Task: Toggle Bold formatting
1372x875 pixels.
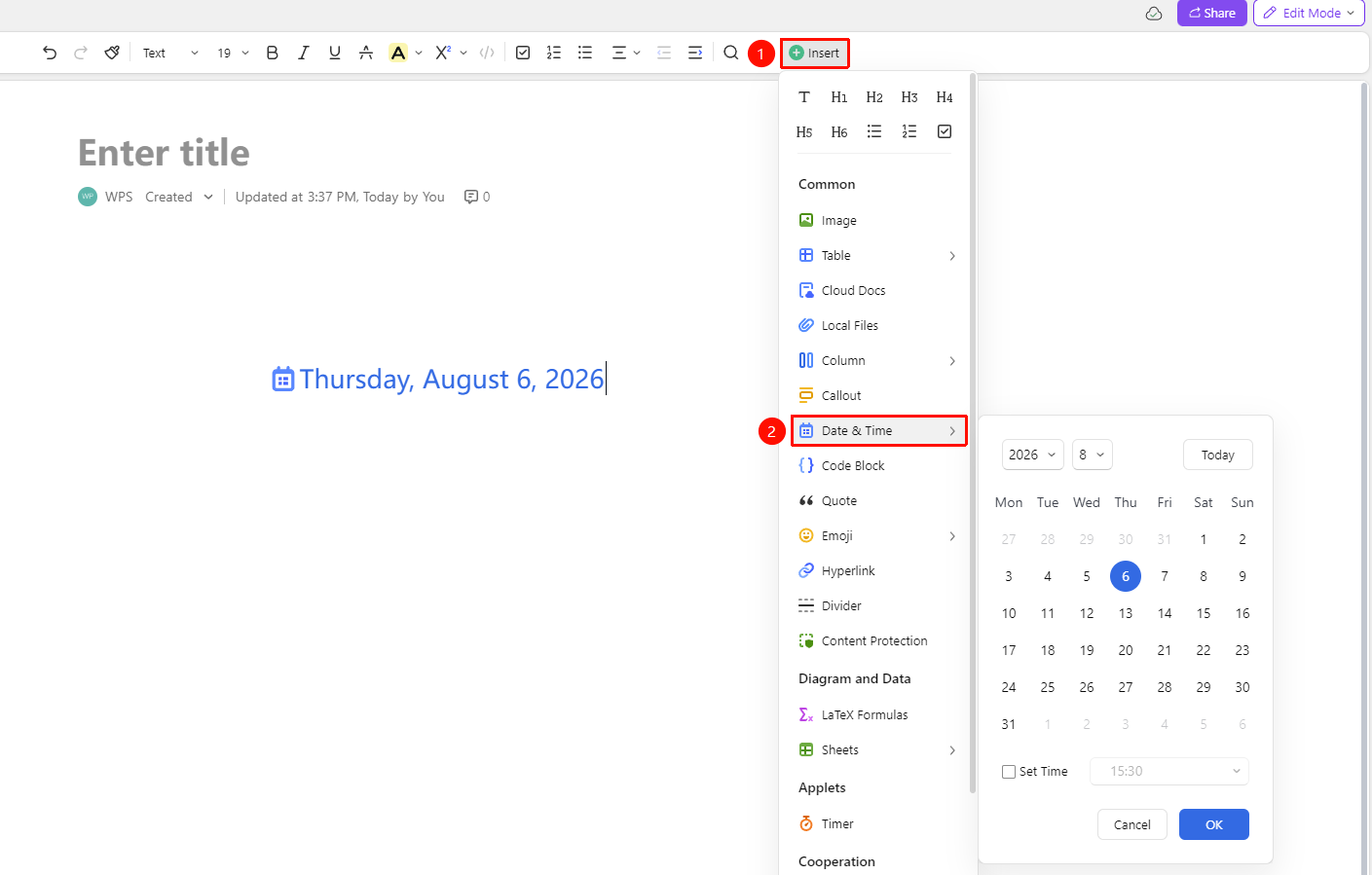Action: pos(273,53)
